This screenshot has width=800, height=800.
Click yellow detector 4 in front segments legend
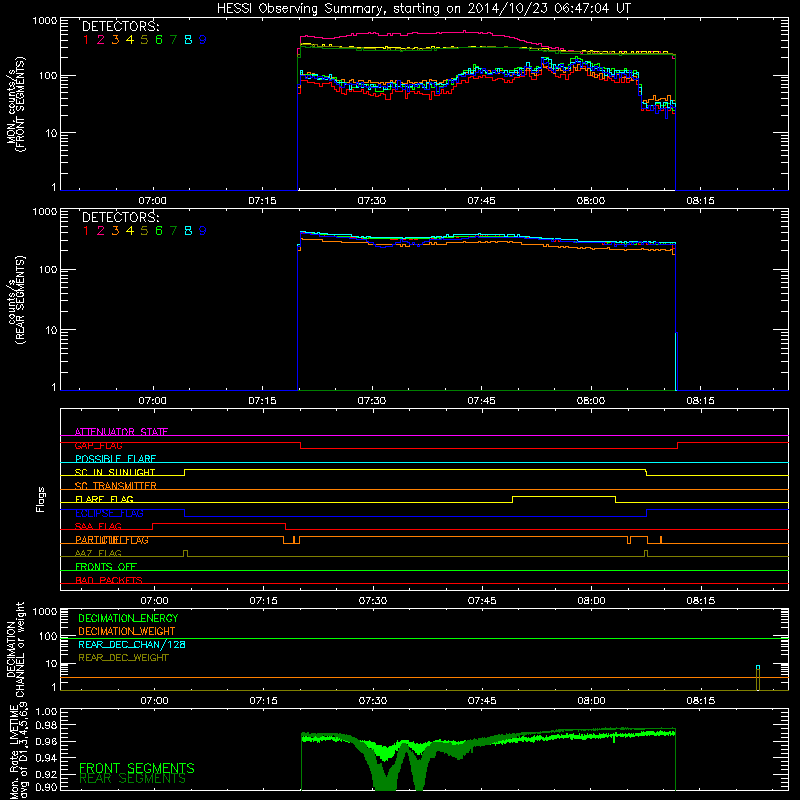(130, 40)
